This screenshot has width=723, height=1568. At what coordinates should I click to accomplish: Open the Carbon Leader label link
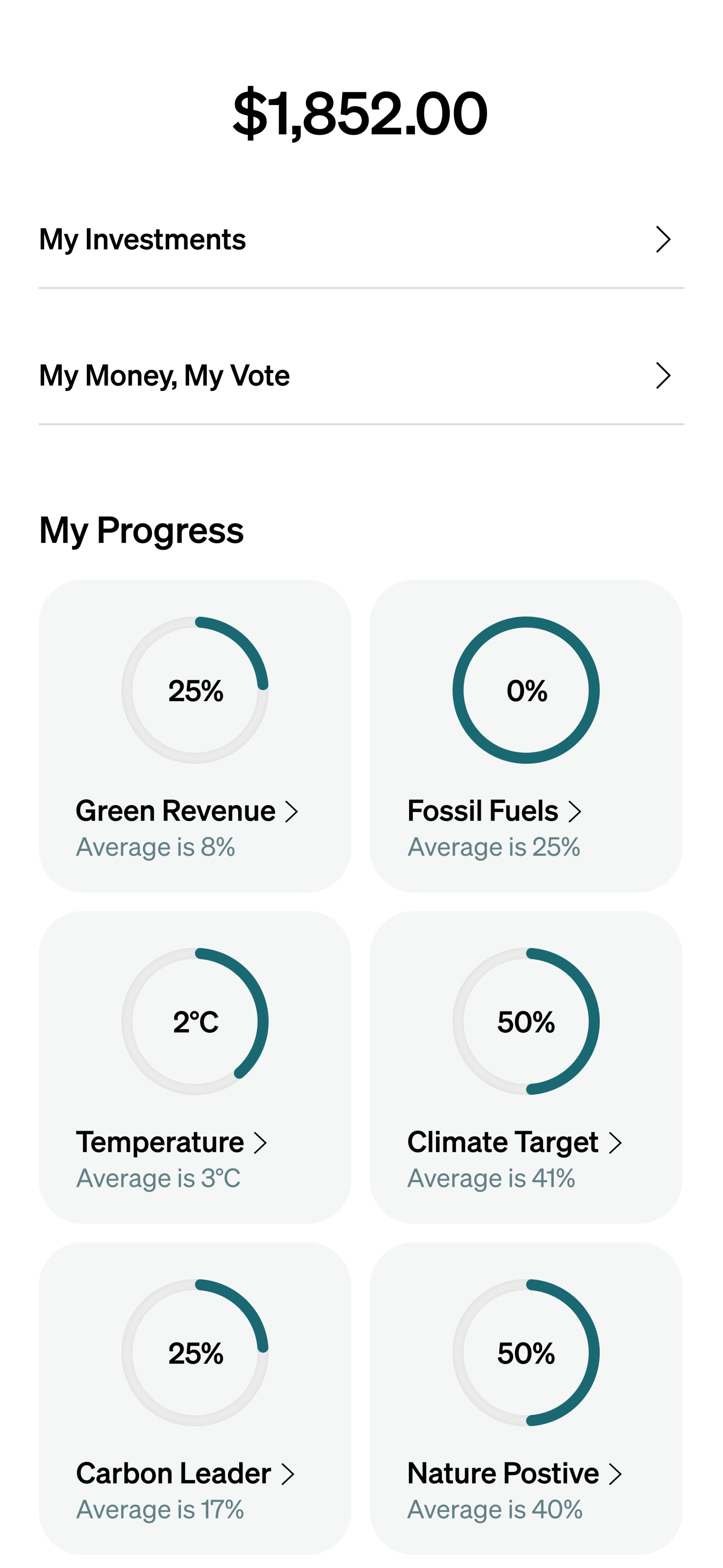[x=173, y=1474]
